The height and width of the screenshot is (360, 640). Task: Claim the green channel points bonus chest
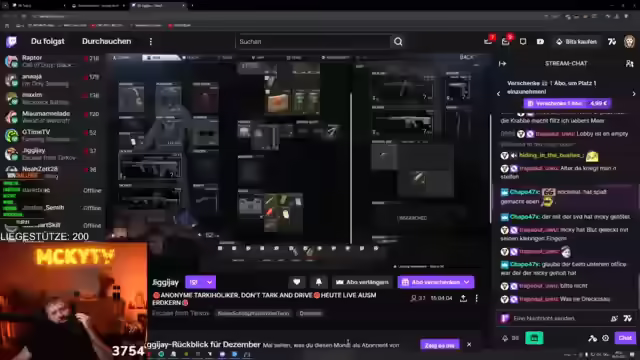click(534, 338)
